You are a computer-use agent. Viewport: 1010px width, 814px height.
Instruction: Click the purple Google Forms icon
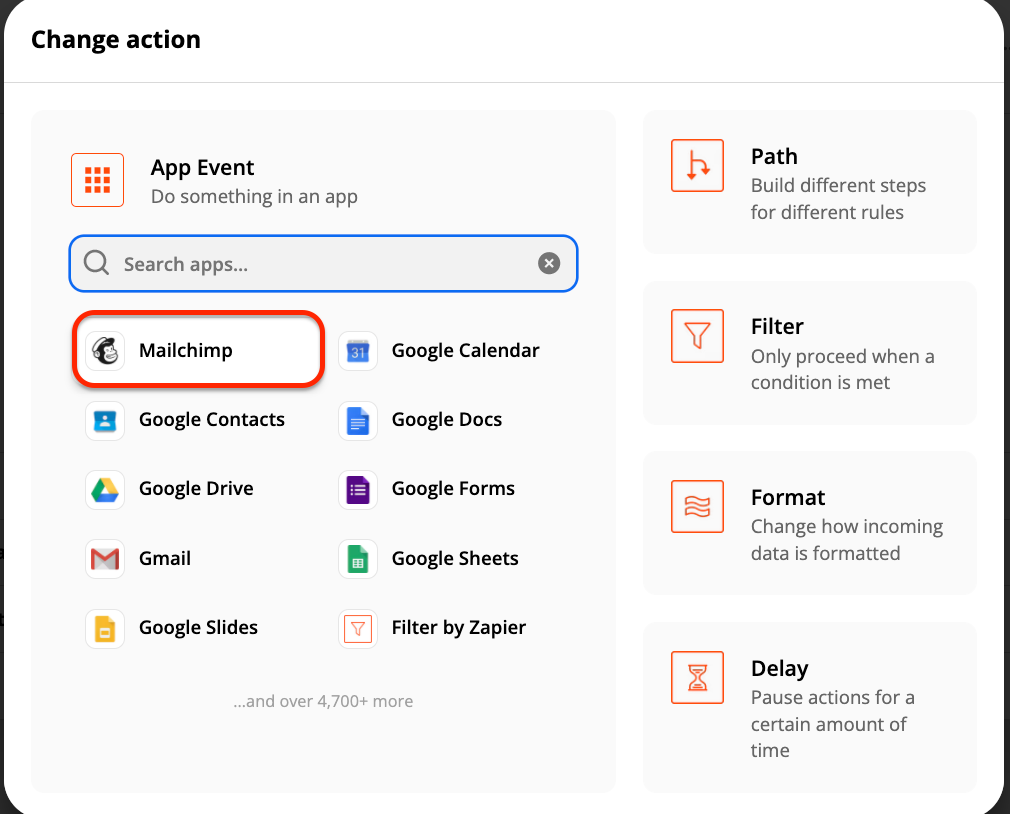tap(357, 489)
